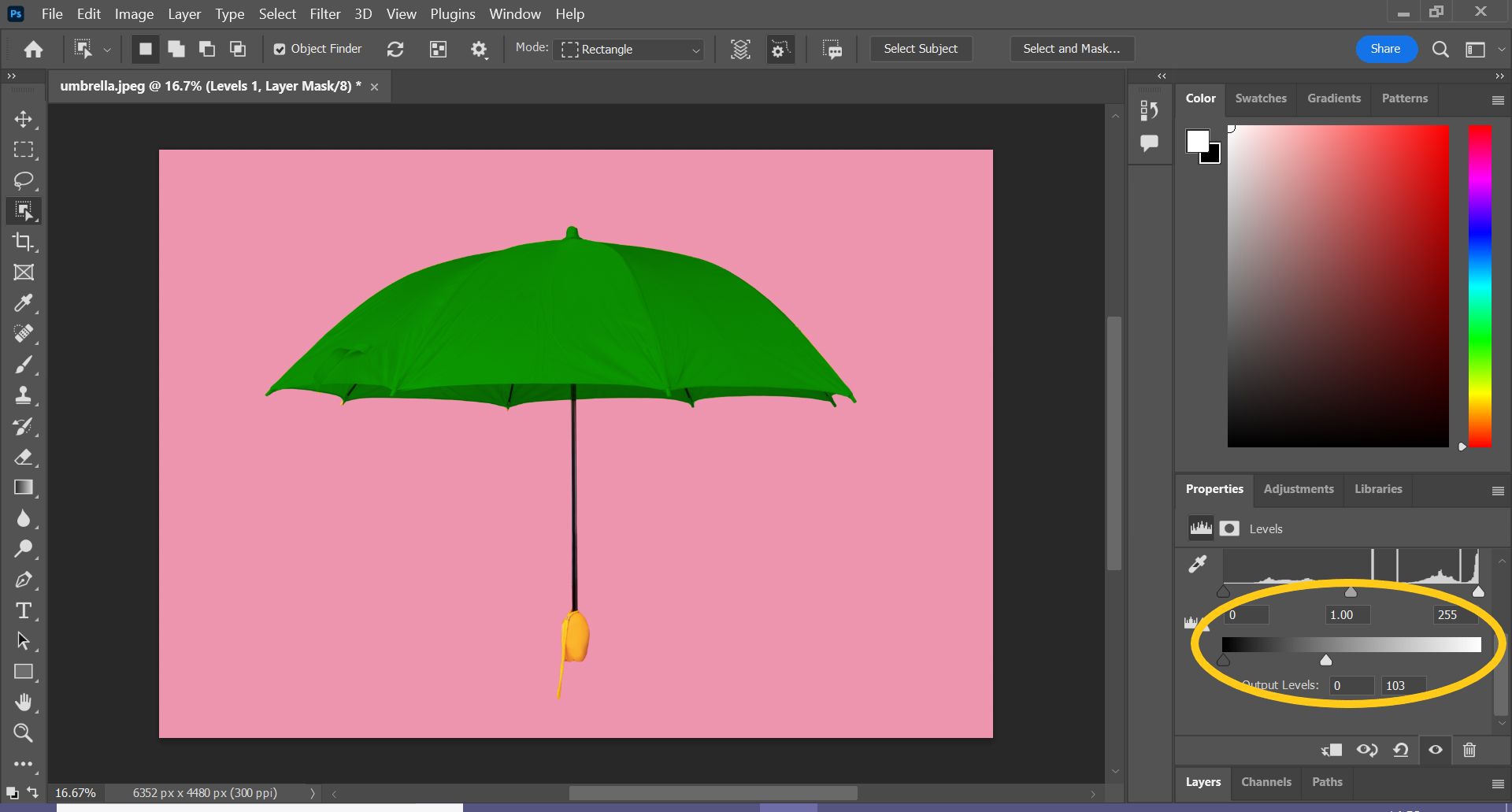Click the midtone input slider triangle

pos(1351,591)
